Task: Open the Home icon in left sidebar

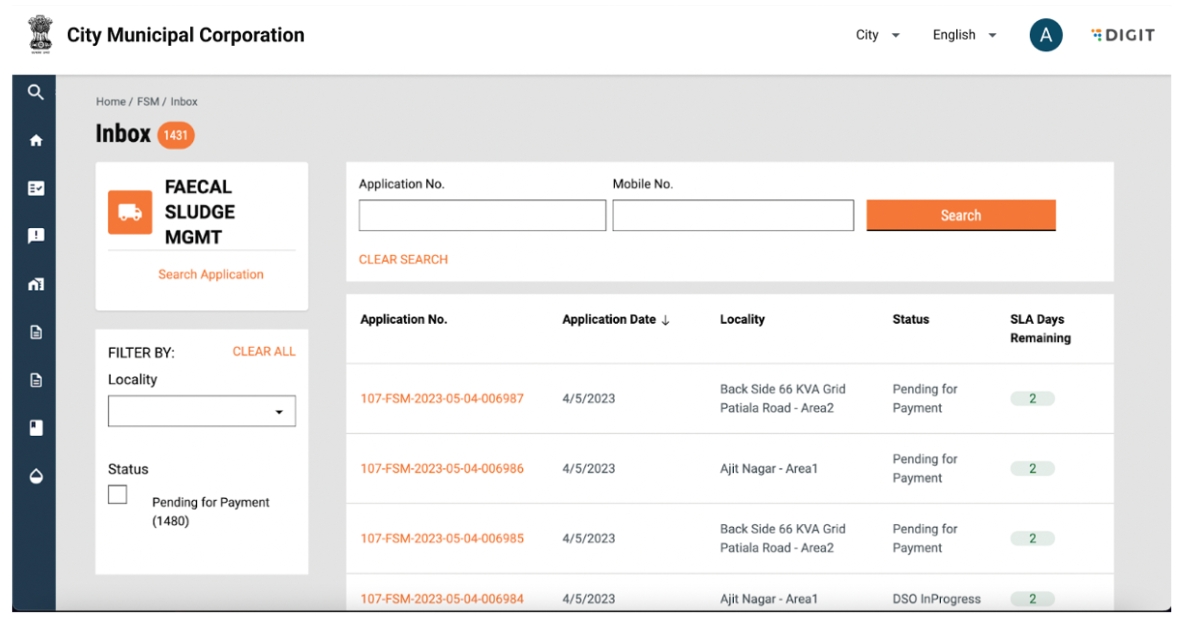Action: [36, 141]
